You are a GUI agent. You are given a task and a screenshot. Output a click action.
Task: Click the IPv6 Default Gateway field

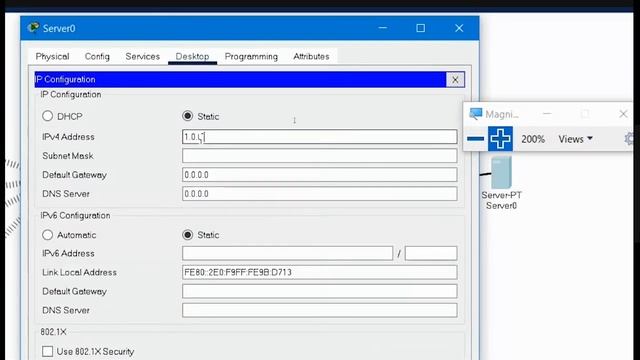(320, 291)
